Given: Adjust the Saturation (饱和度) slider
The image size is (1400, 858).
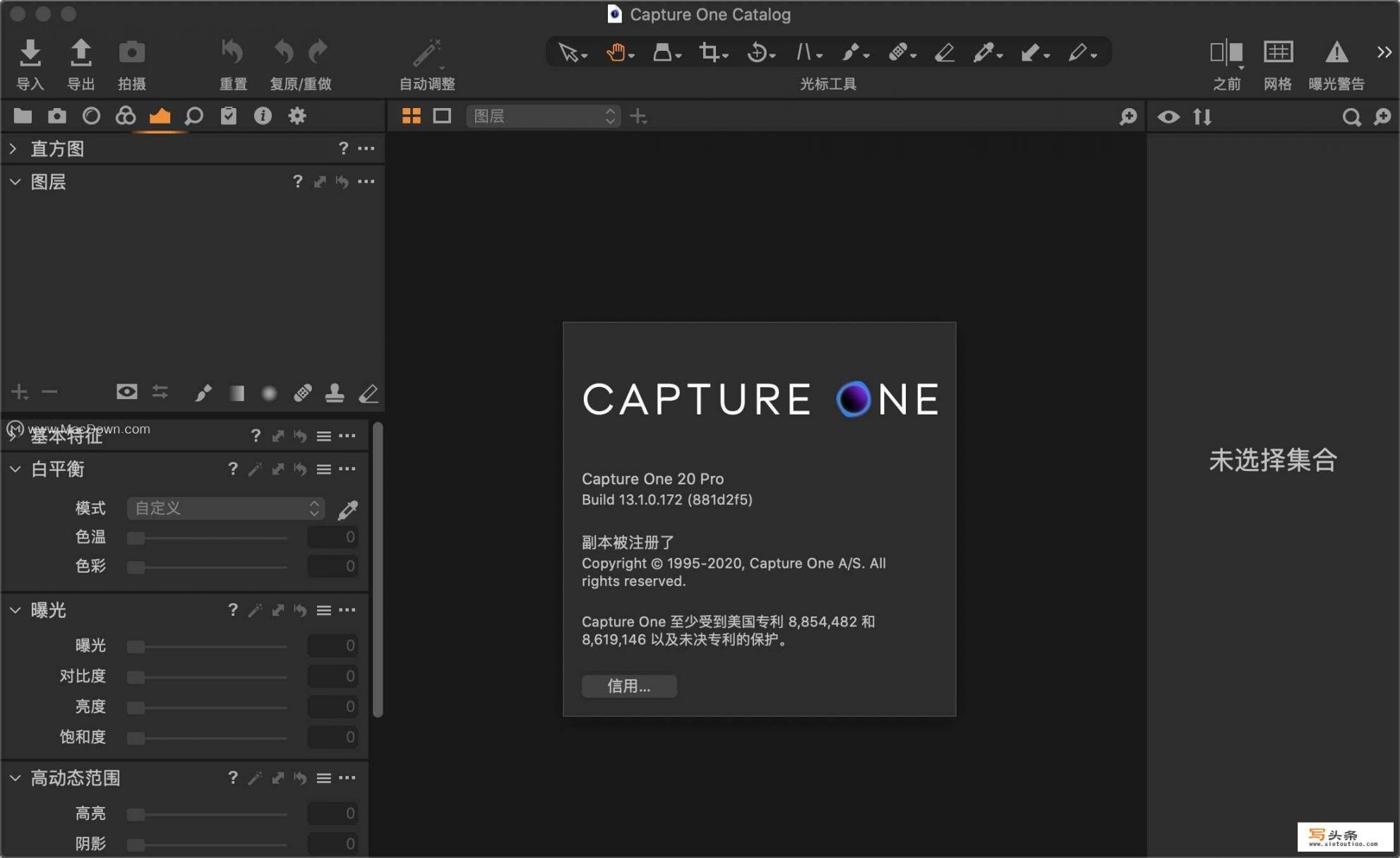Looking at the screenshot, I should point(207,738).
